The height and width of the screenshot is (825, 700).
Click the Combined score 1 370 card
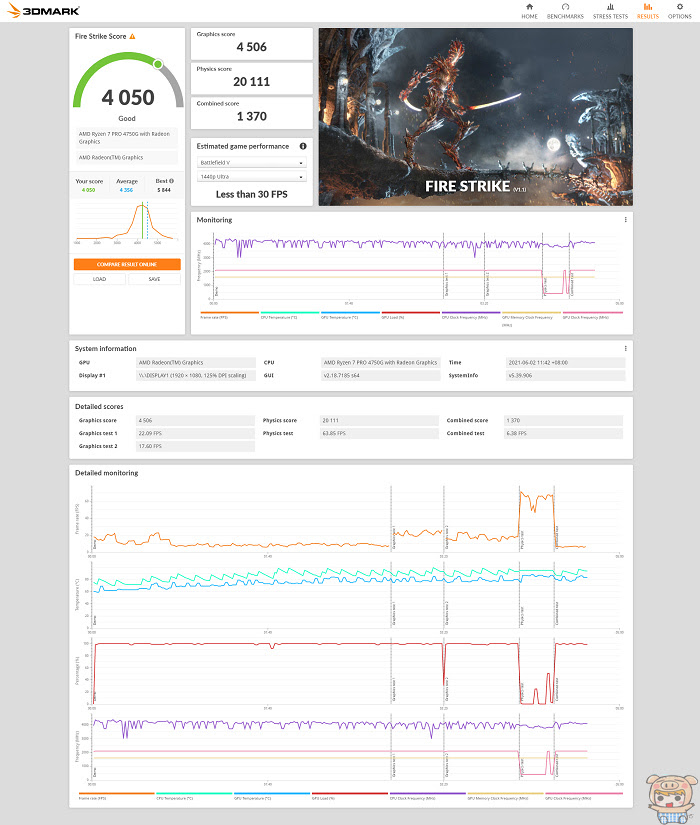(252, 113)
